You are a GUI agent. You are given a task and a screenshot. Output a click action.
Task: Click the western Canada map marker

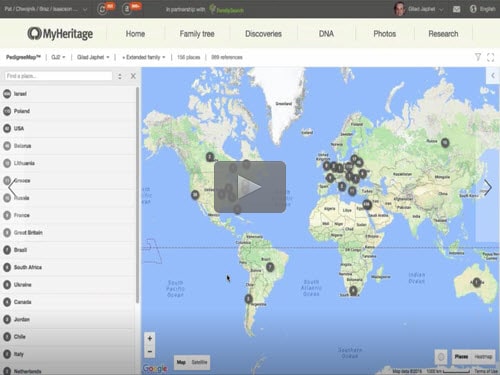209,157
